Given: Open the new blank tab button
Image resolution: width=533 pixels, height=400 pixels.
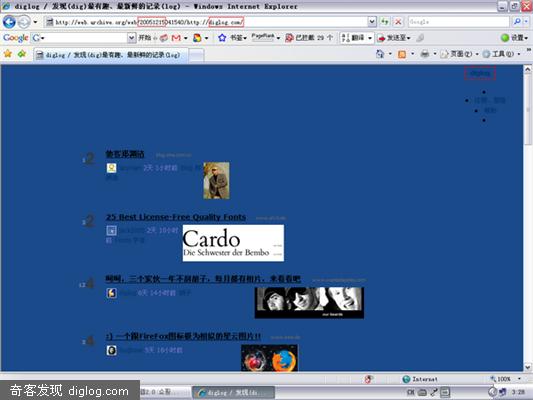Looking at the screenshot, I should [x=196, y=55].
